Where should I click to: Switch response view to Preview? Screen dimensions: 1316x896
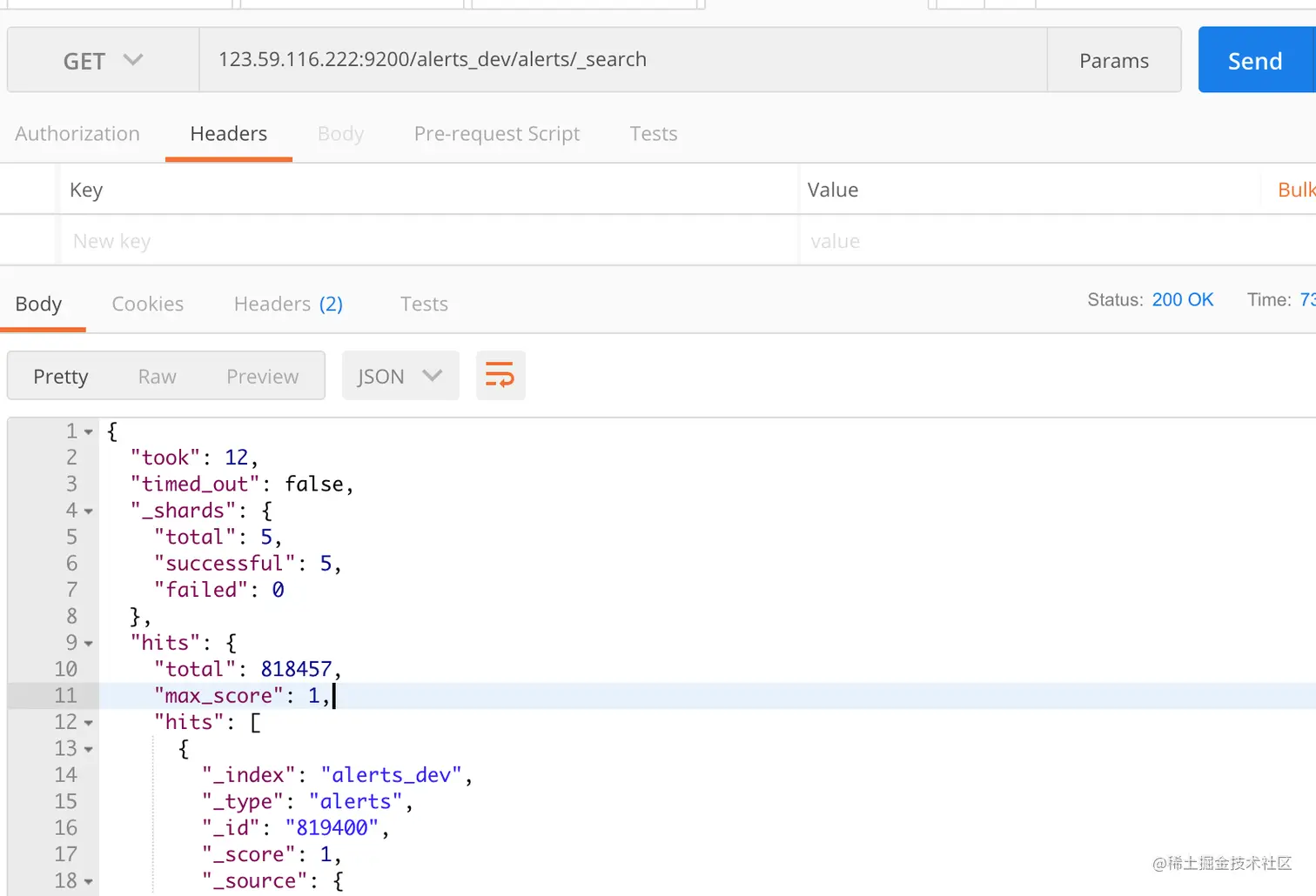(263, 376)
